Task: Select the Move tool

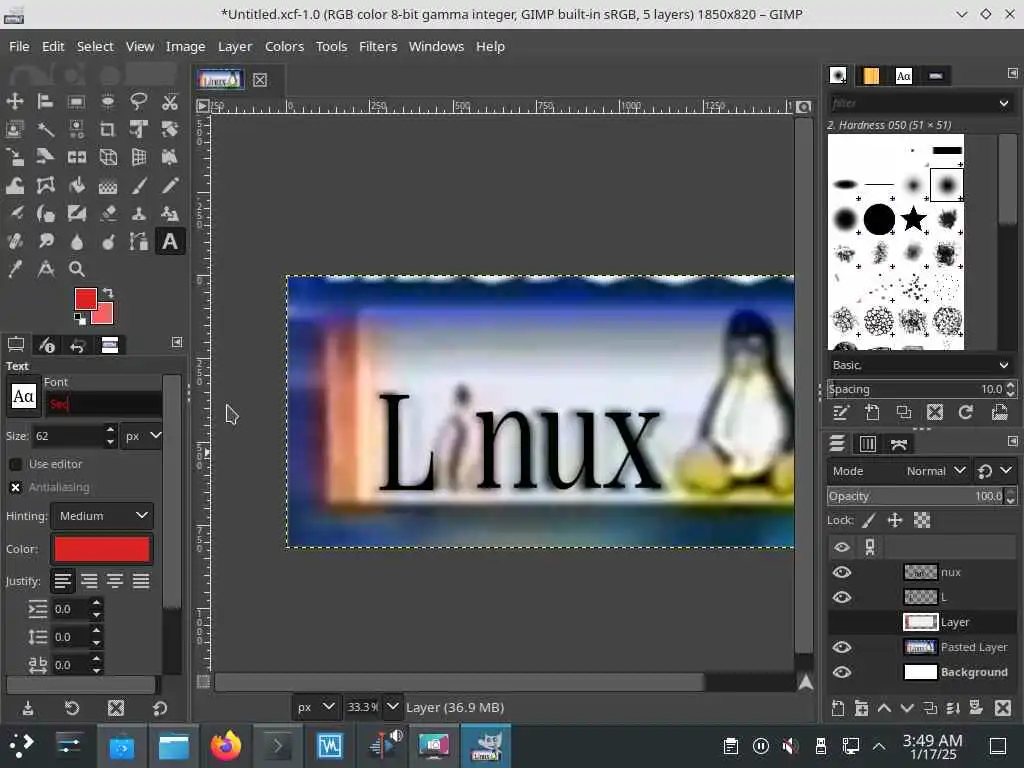Action: click(x=14, y=101)
